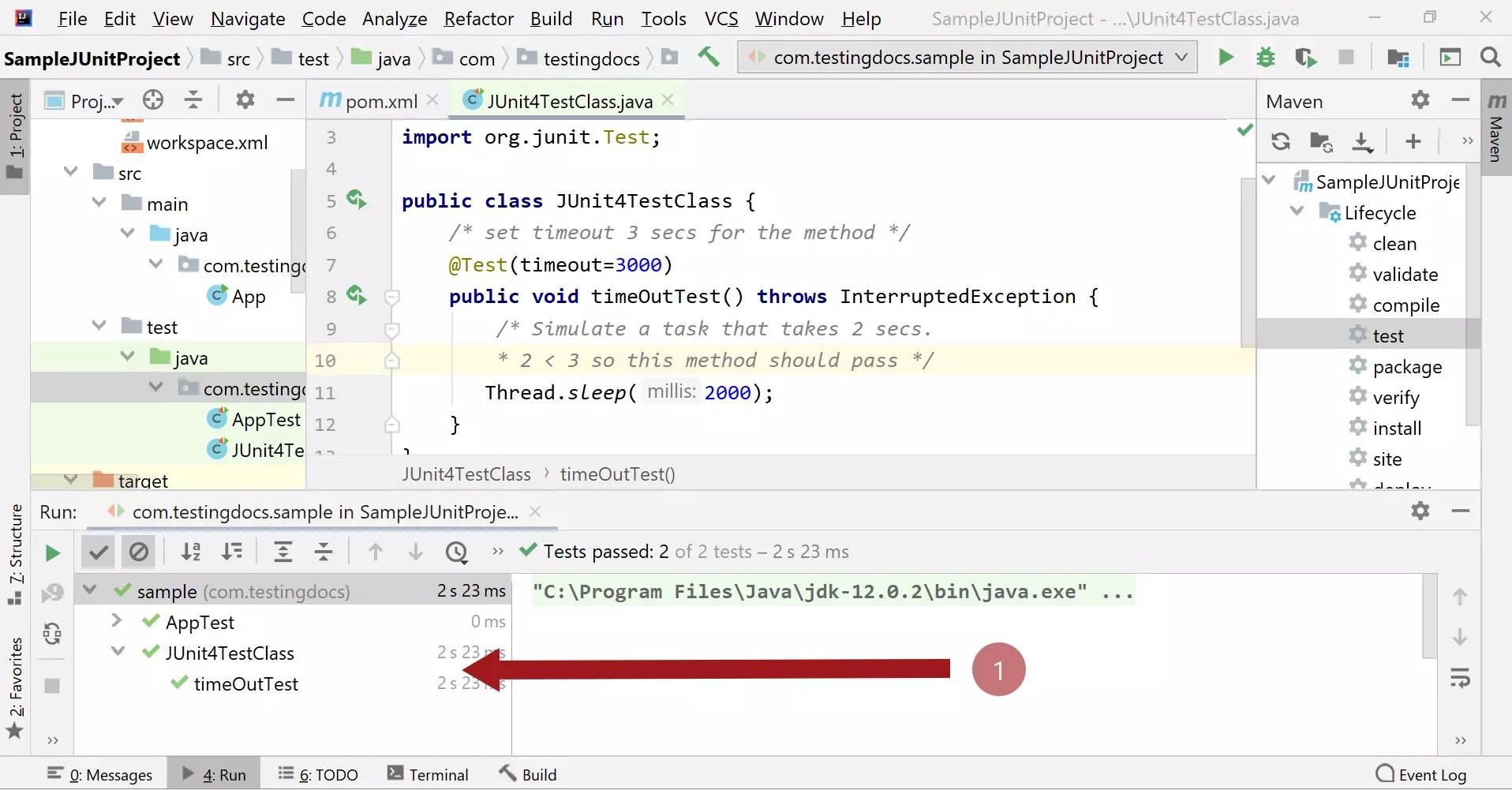Open the Event Log
Viewport: 1512px width, 790px height.
[1420, 773]
